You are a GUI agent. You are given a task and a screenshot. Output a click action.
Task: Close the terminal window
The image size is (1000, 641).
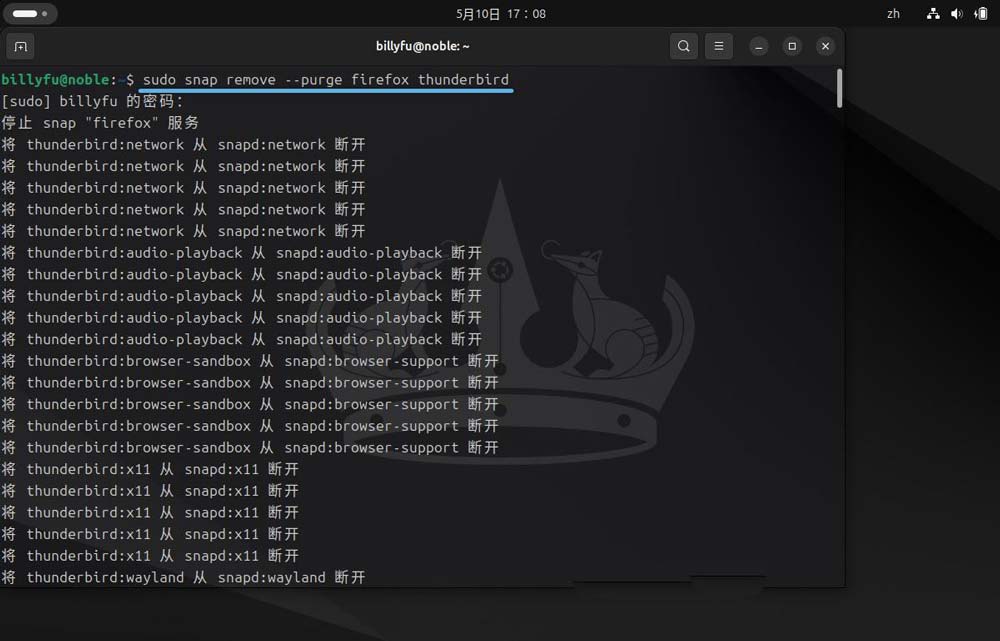[x=825, y=46]
